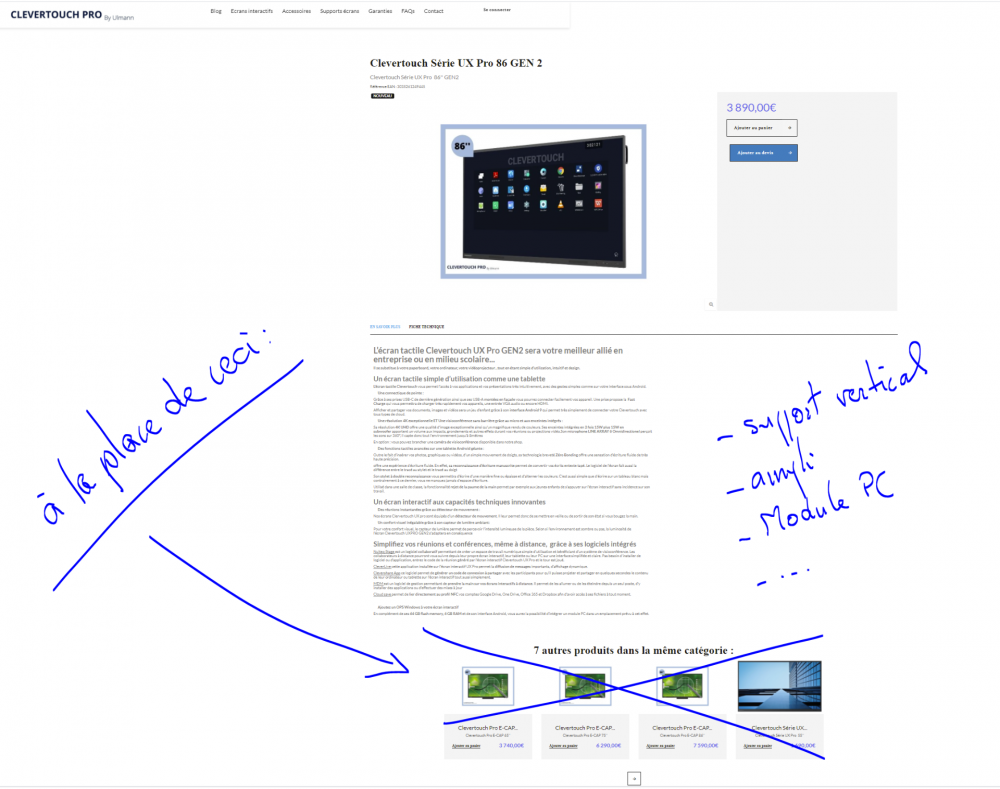This screenshot has width=1000, height=789.
Task: Open the FAQs page
Action: coord(408,11)
